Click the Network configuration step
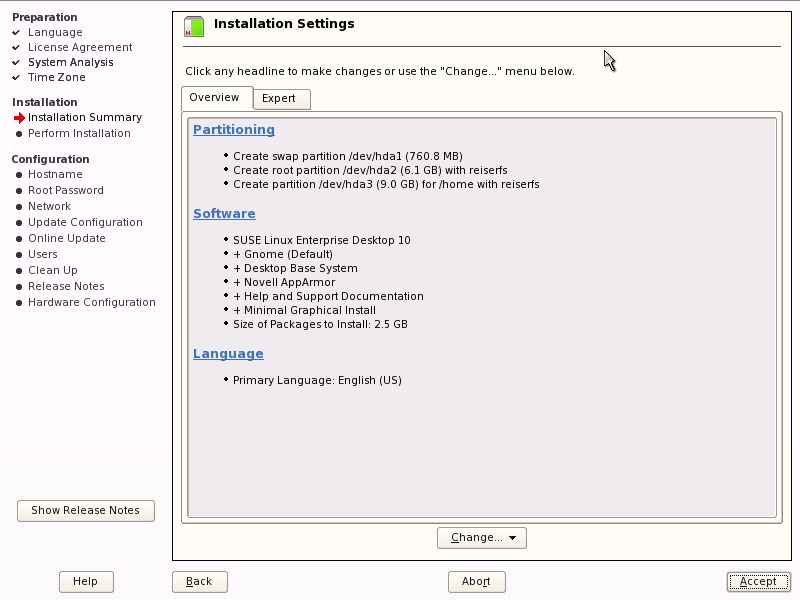The width and height of the screenshot is (800, 600). tap(49, 206)
